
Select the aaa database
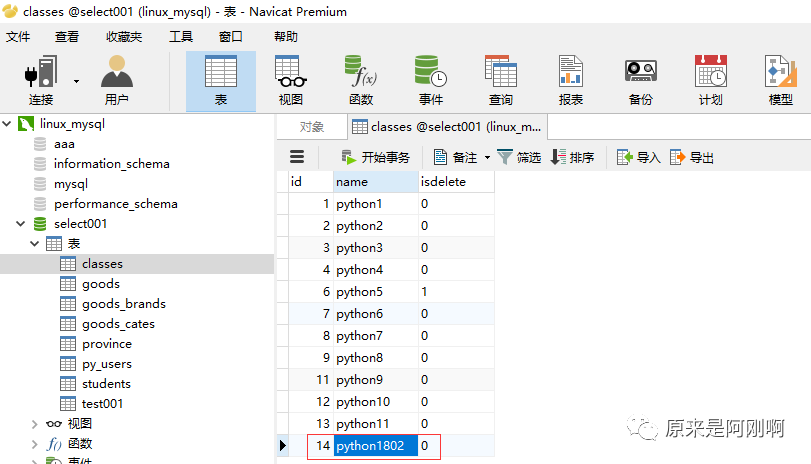point(64,144)
